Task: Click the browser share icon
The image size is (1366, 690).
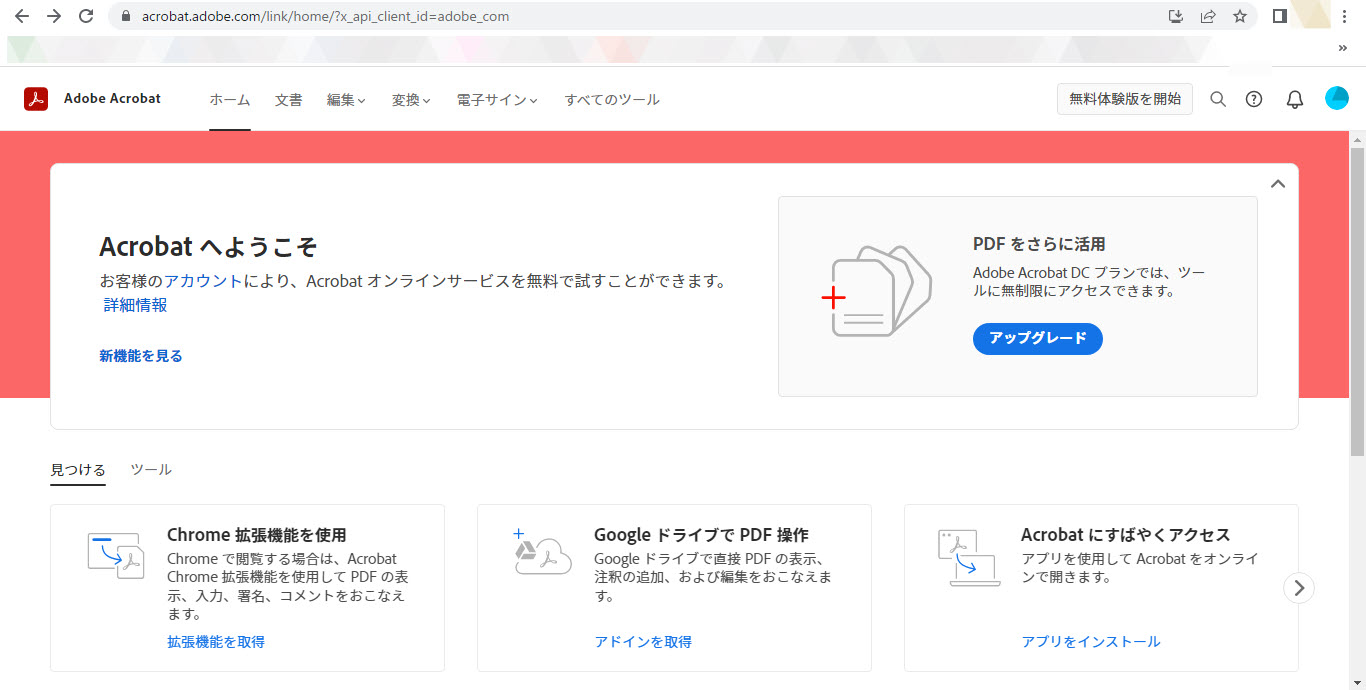Action: point(1208,16)
